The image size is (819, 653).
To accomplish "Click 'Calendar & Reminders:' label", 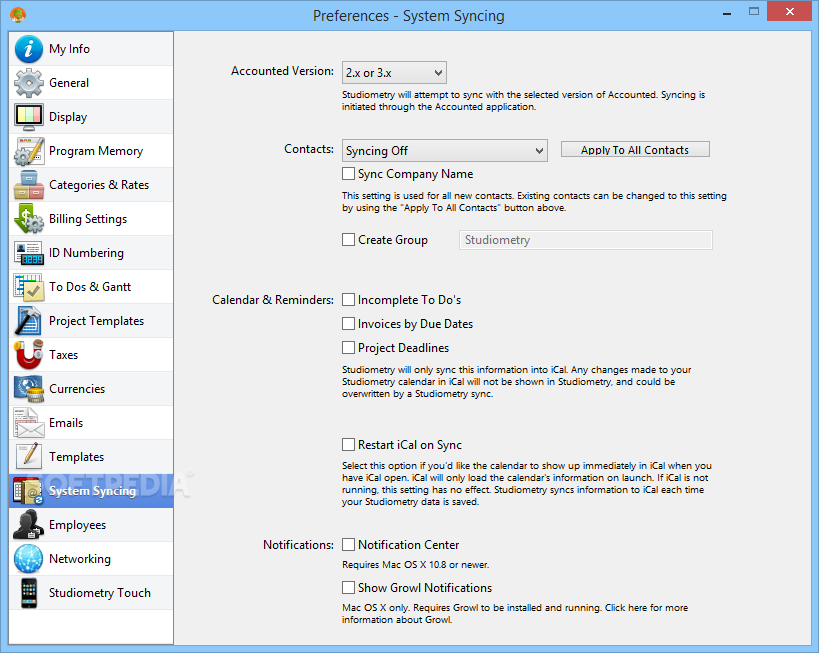I will pos(273,300).
